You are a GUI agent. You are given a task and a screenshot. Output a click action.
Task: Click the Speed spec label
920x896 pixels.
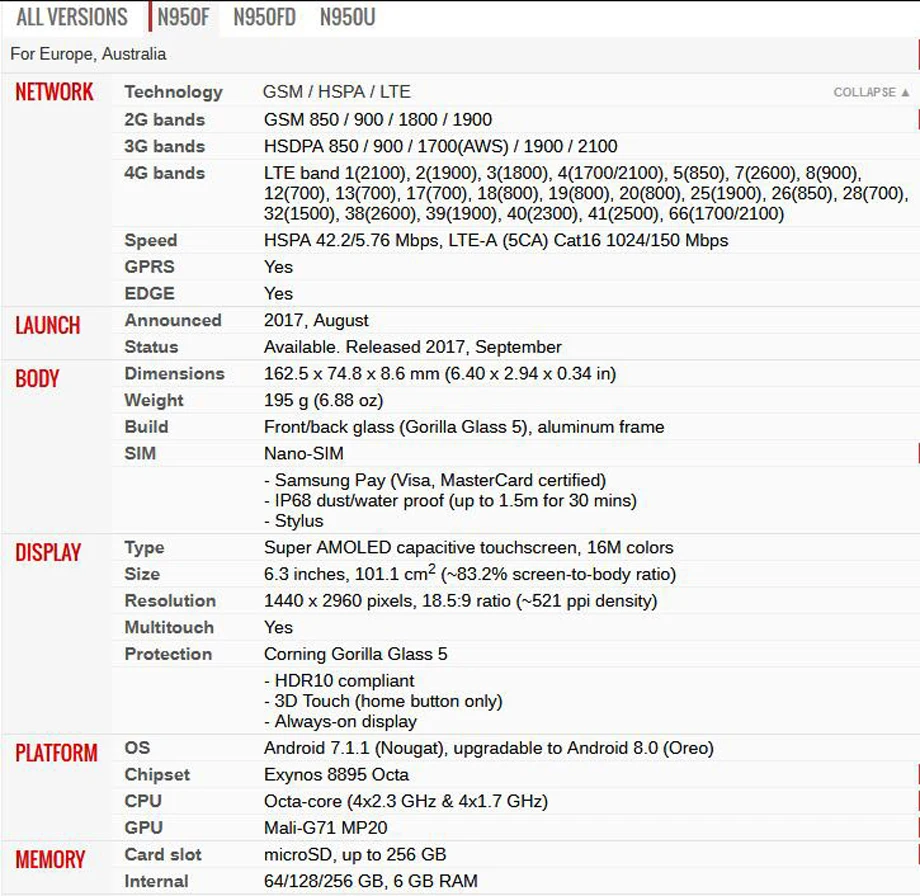151,241
